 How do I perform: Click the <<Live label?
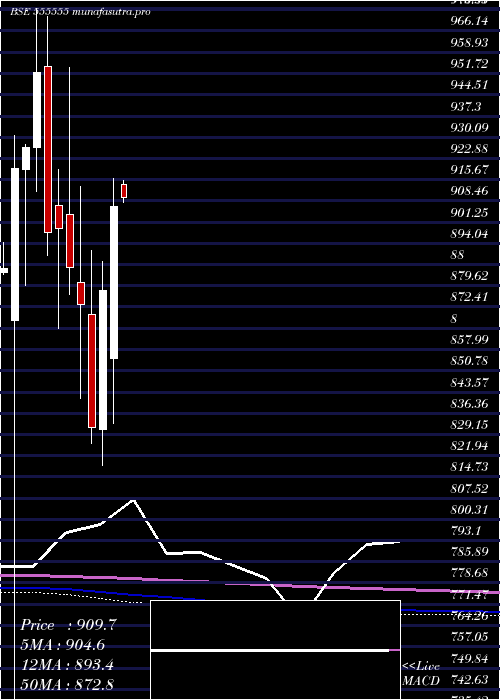coord(421,667)
